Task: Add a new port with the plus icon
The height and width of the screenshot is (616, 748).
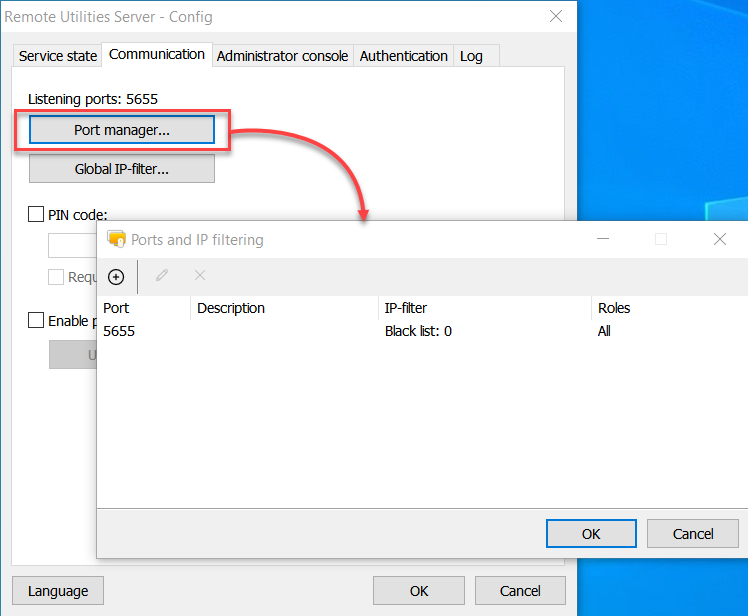Action: (x=116, y=277)
